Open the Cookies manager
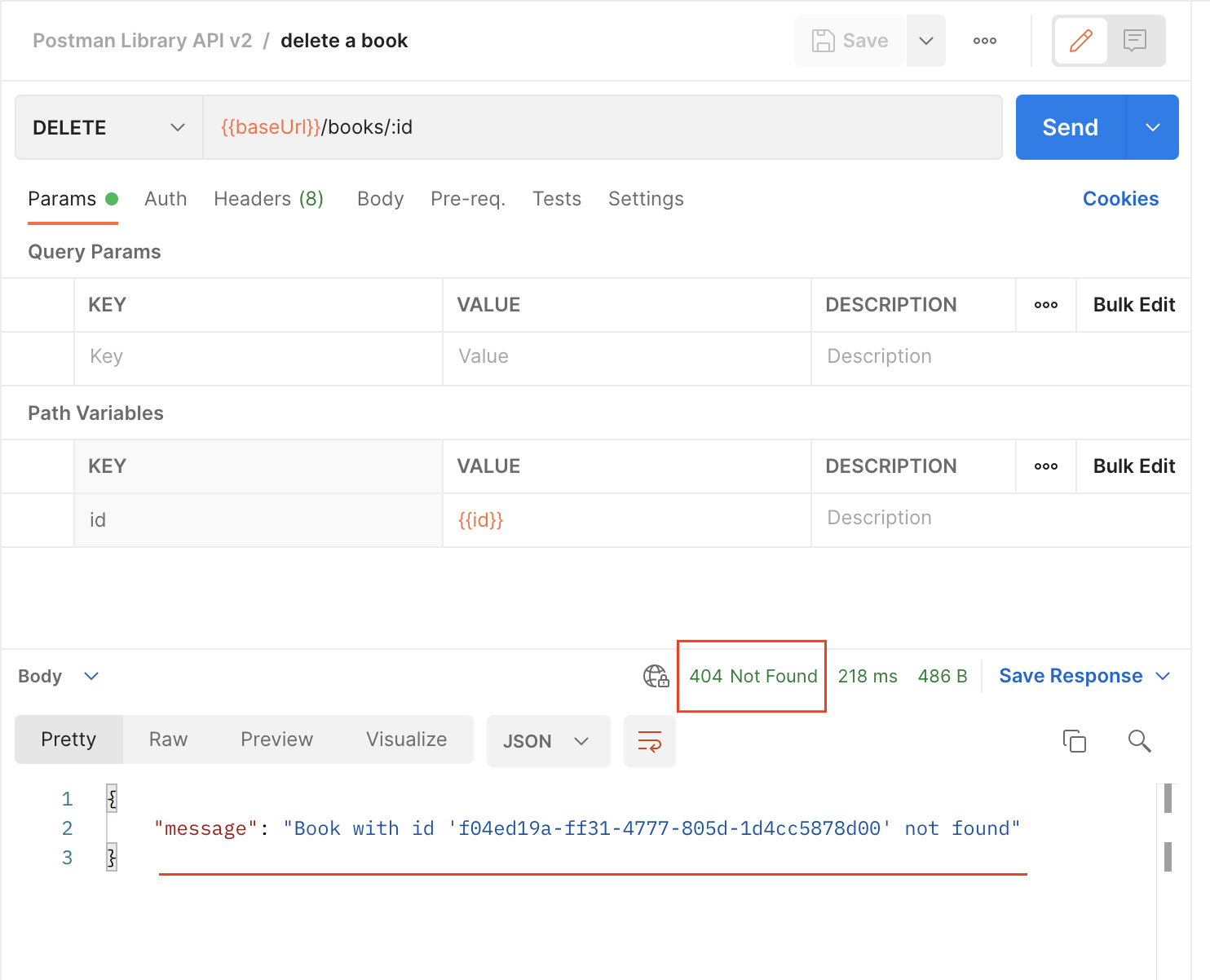Screen dimensions: 1210x980 pyautogui.click(x=1120, y=198)
